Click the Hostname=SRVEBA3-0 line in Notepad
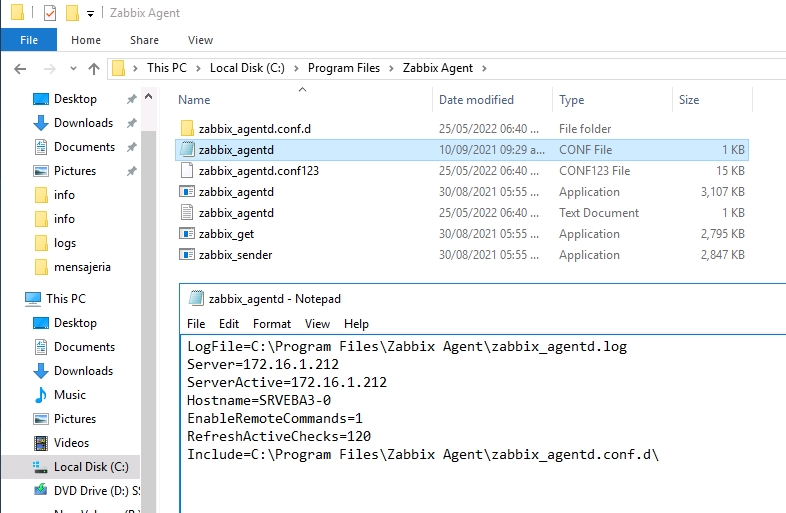Image resolution: width=786 pixels, height=513 pixels. tap(259, 401)
